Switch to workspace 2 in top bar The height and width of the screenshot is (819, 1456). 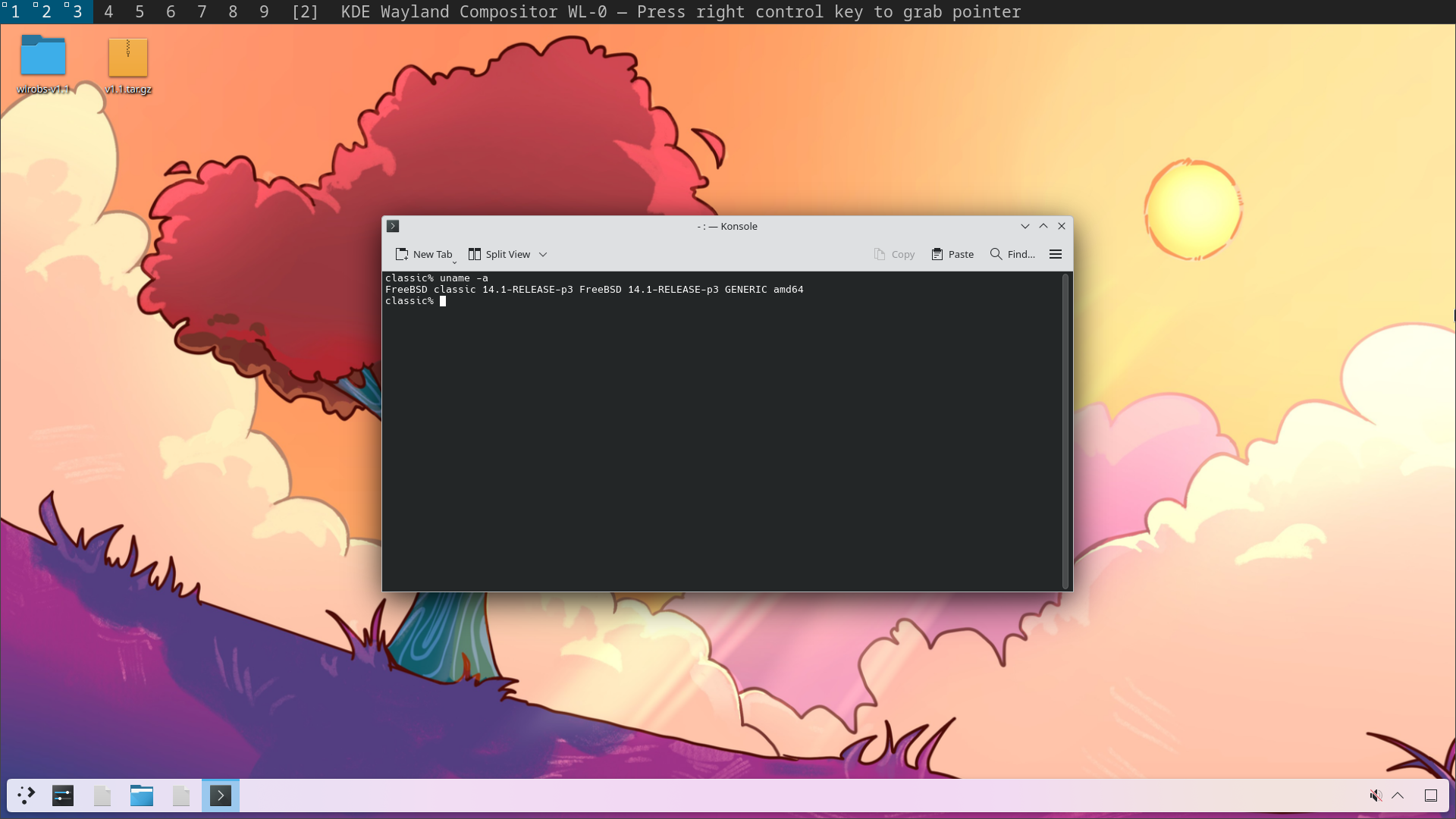pos(46,12)
